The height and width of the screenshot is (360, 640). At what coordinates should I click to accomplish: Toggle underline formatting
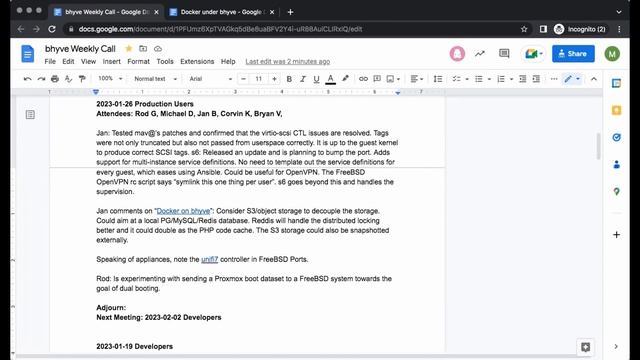tap(316, 79)
